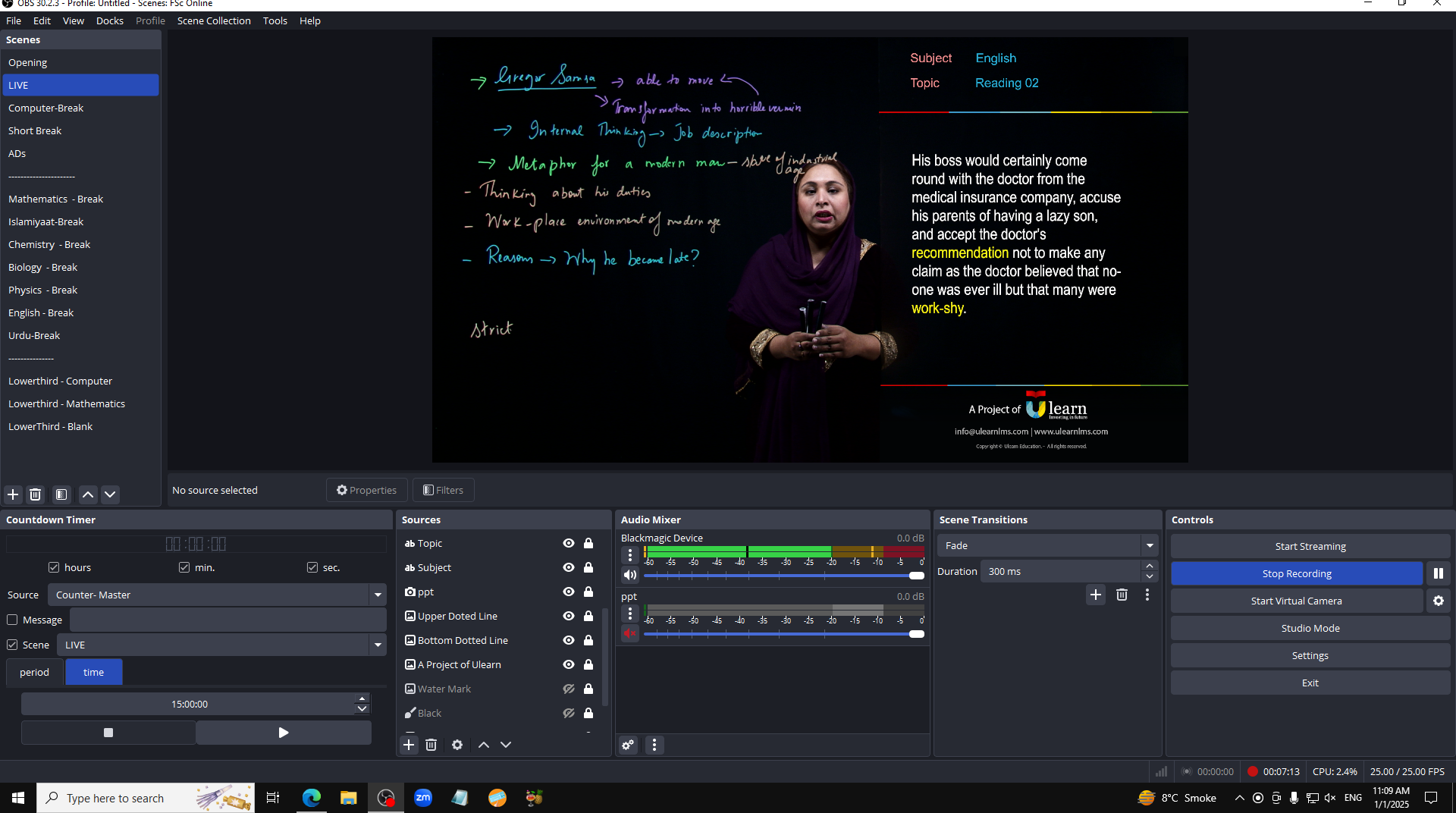Add a new scene with plus icon
The height and width of the screenshot is (813, 1456).
13,494
